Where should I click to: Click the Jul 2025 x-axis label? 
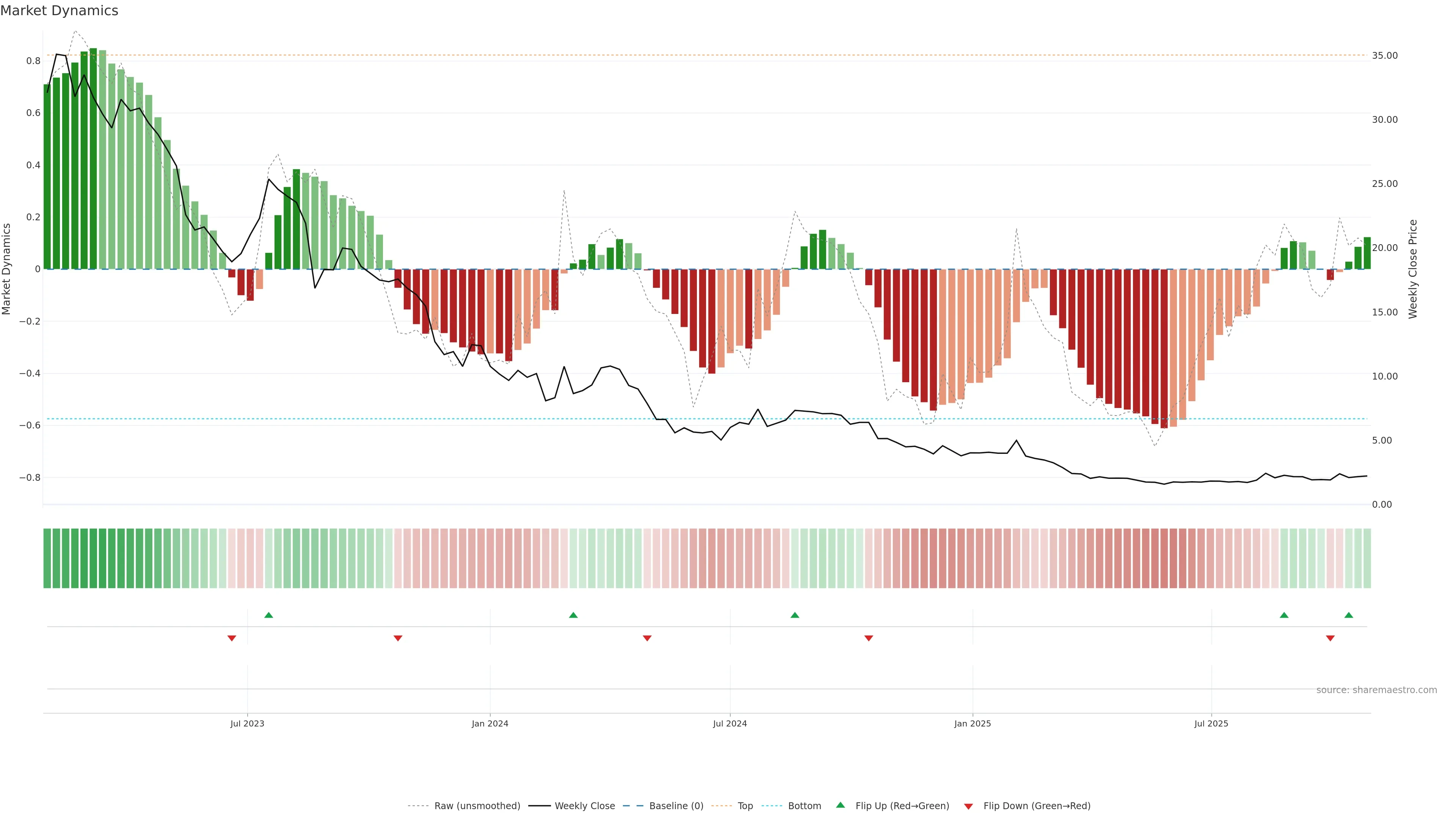1211,723
